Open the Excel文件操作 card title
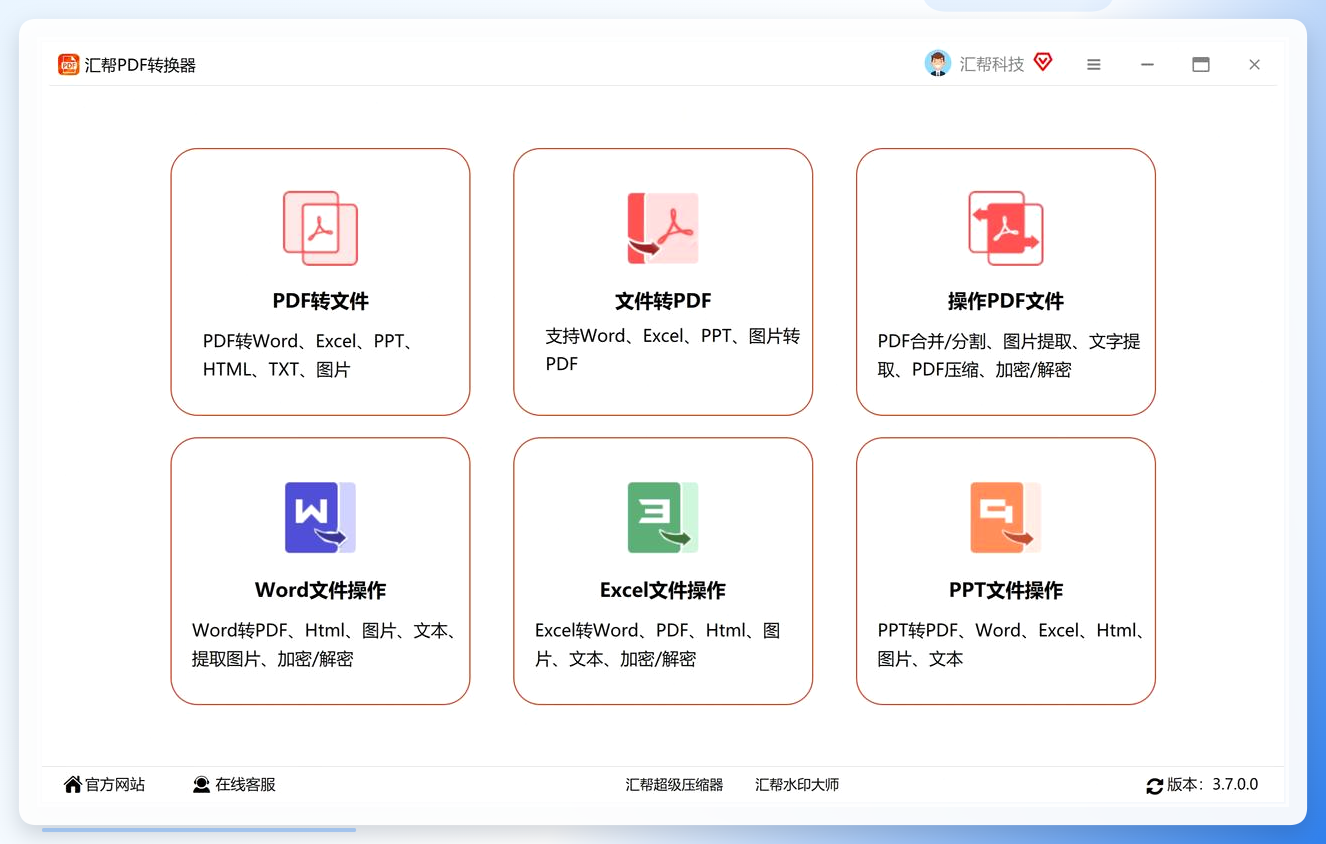This screenshot has width=1326, height=844. click(x=663, y=590)
